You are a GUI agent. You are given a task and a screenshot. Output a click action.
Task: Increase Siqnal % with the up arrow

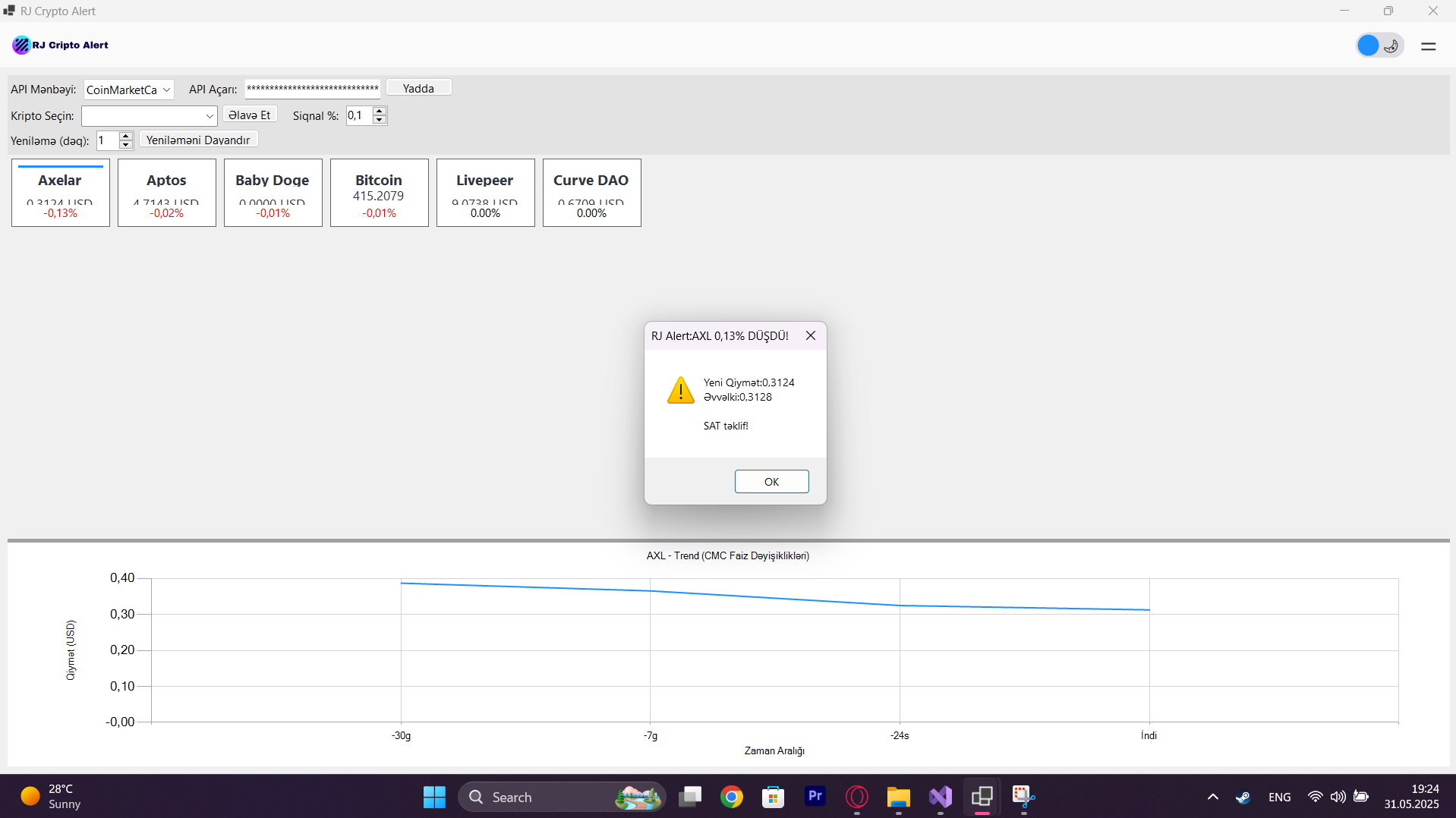pos(379,112)
